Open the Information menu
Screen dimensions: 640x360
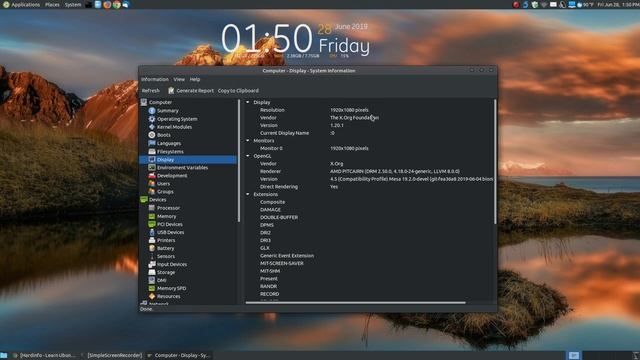pos(155,79)
